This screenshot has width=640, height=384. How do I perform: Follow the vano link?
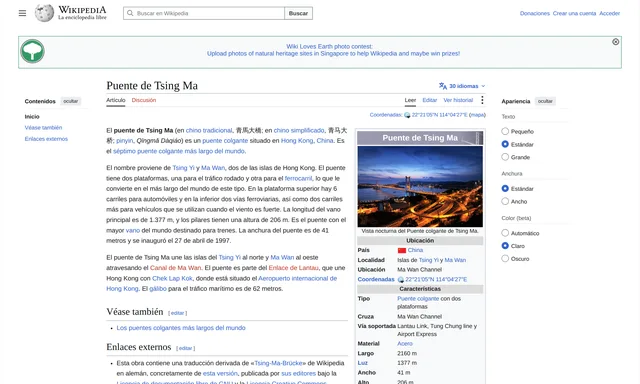point(133,231)
